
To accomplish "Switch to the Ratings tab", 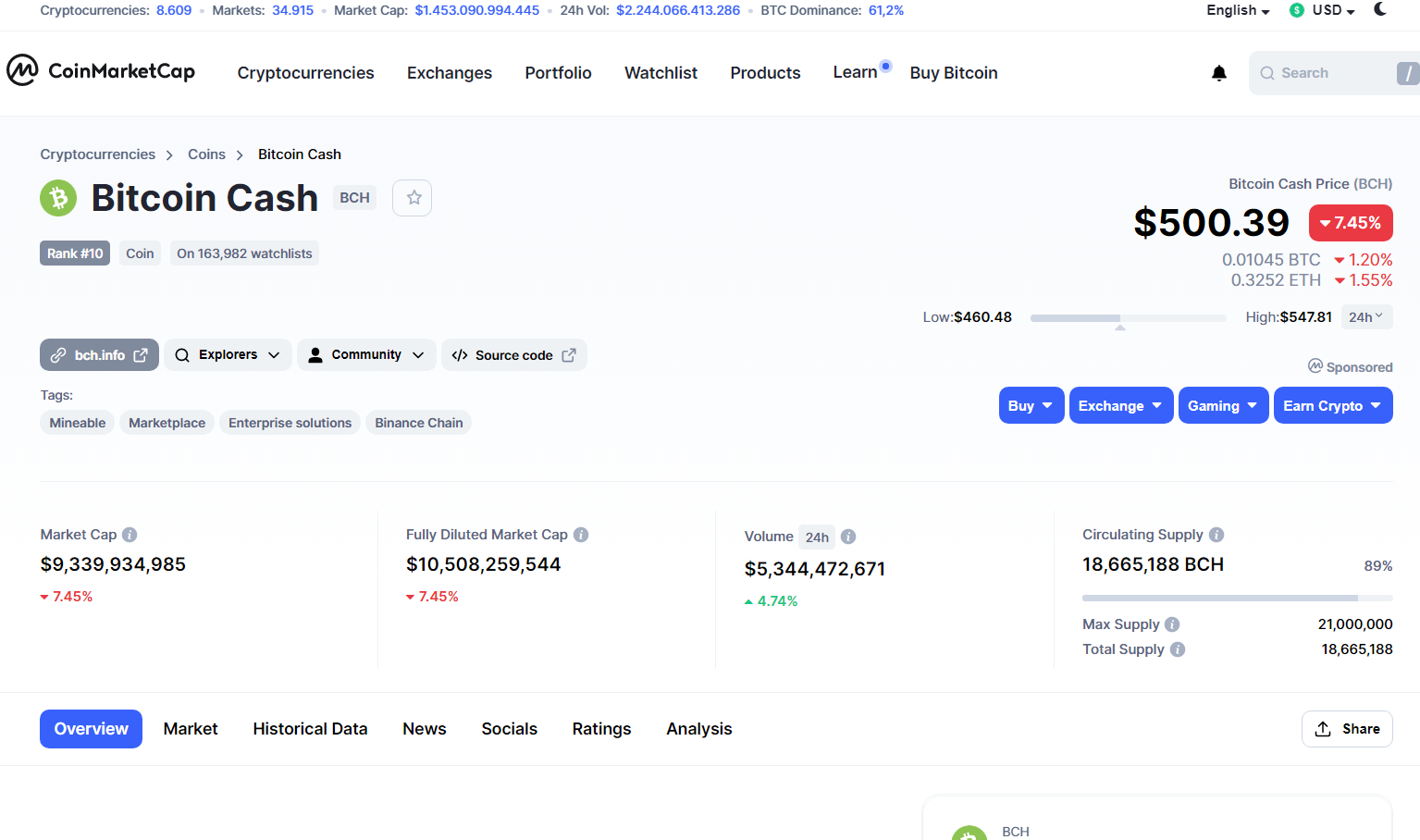I will [601, 729].
